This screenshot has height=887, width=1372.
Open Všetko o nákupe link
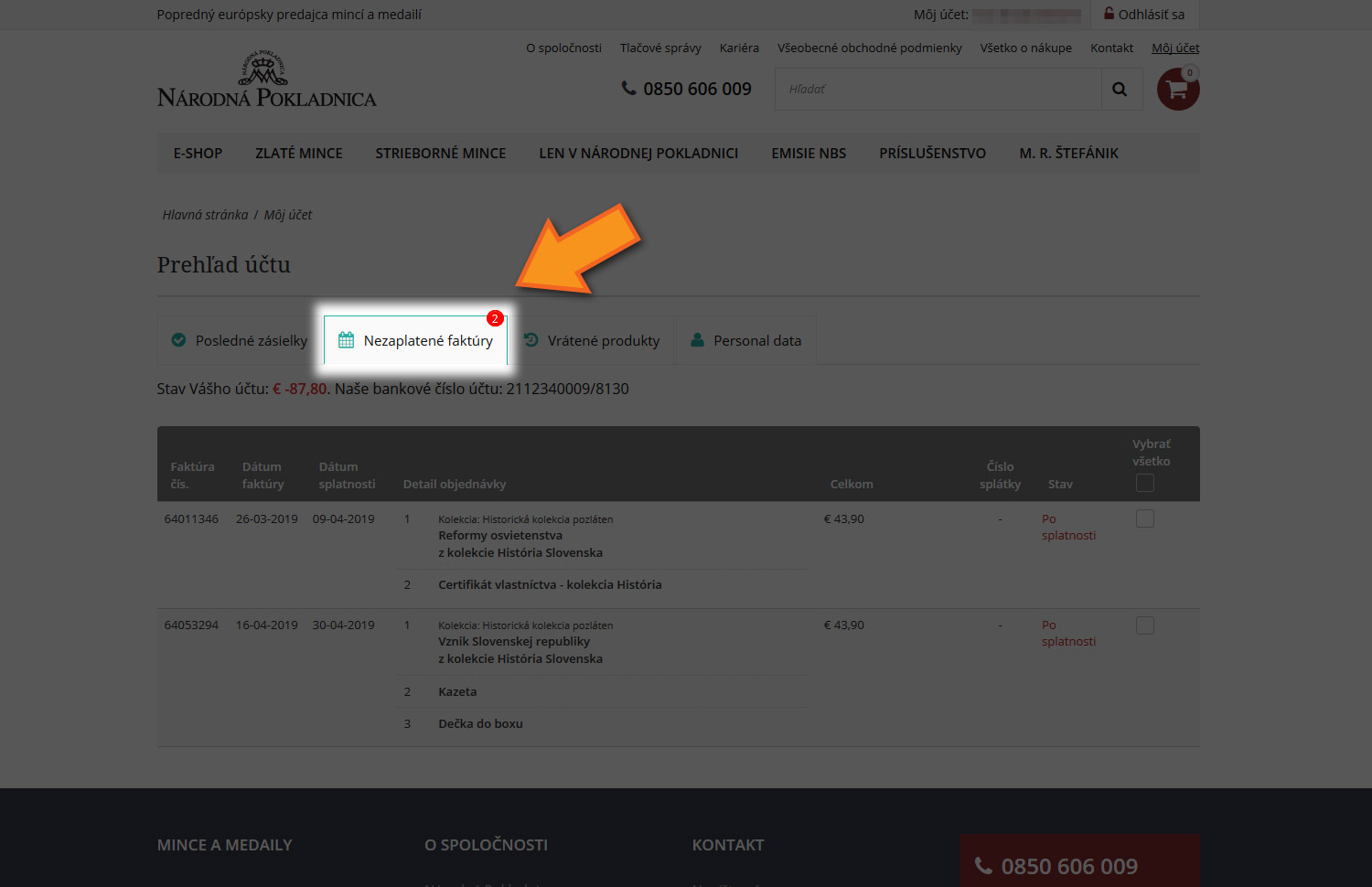1026,48
